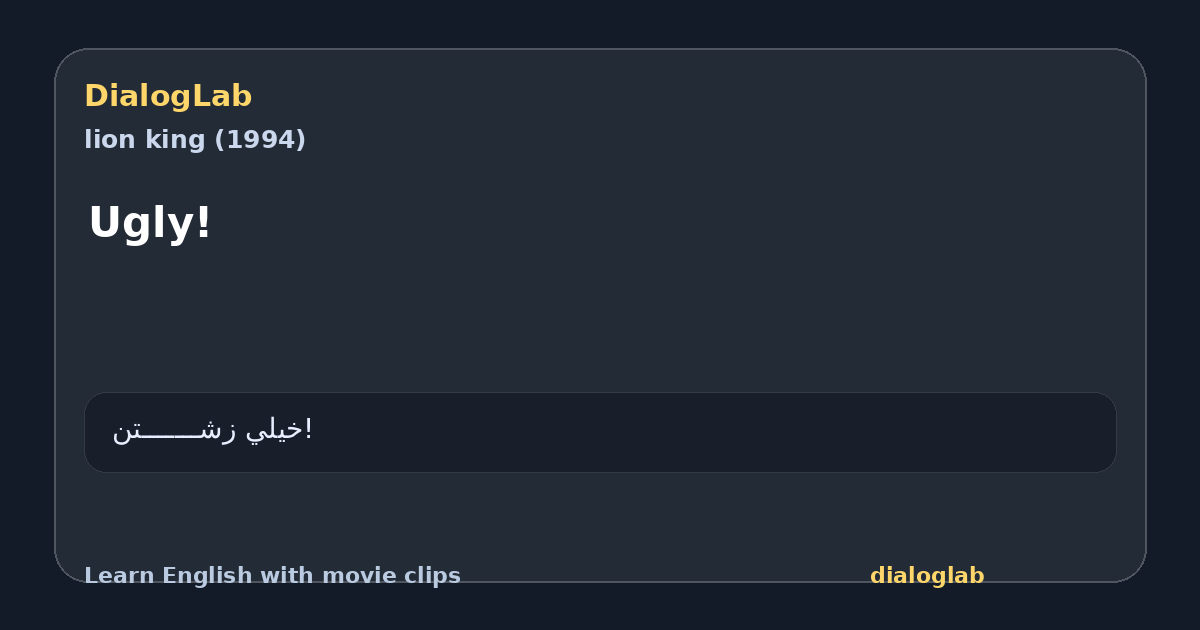The height and width of the screenshot is (630, 1200).
Task: Click the "Learn English with movie clips" tagline
Action: pyautogui.click(x=272, y=576)
